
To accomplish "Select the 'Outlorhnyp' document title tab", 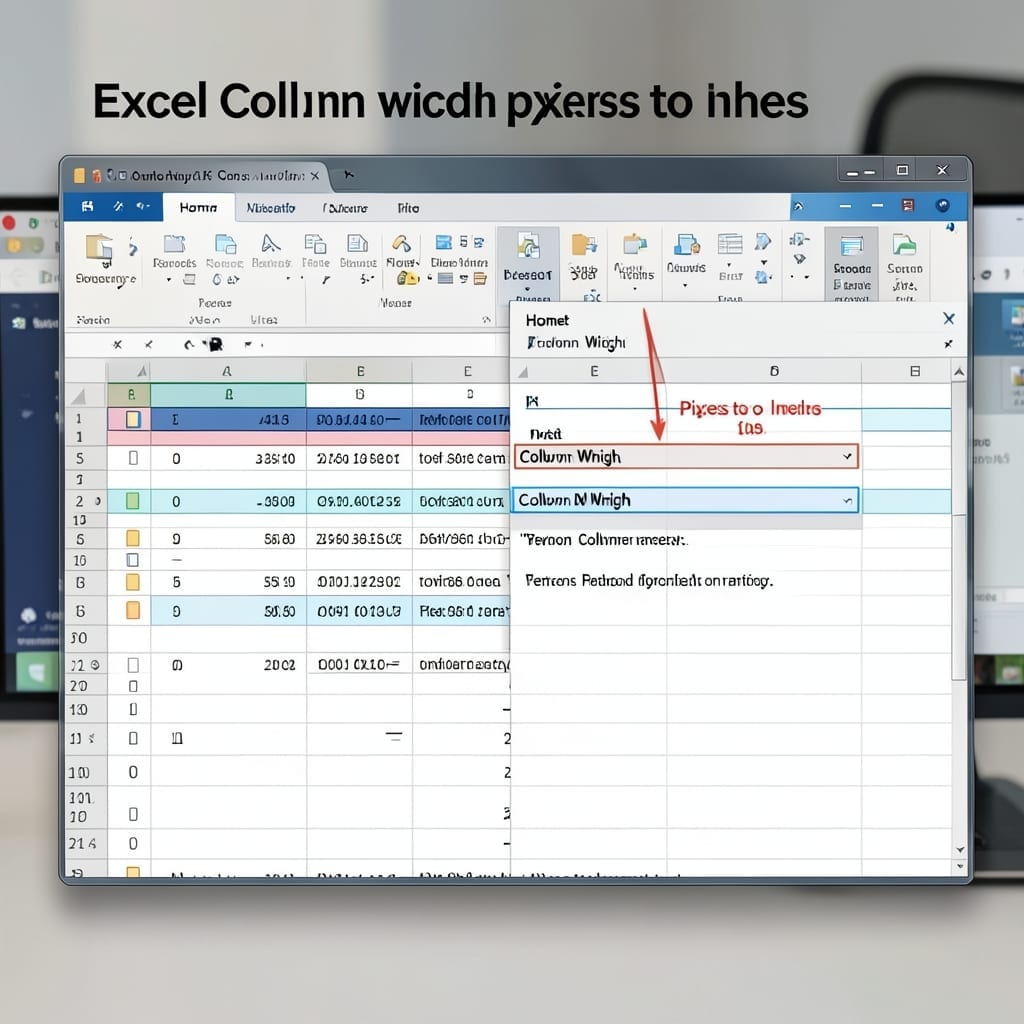I will (x=217, y=176).
